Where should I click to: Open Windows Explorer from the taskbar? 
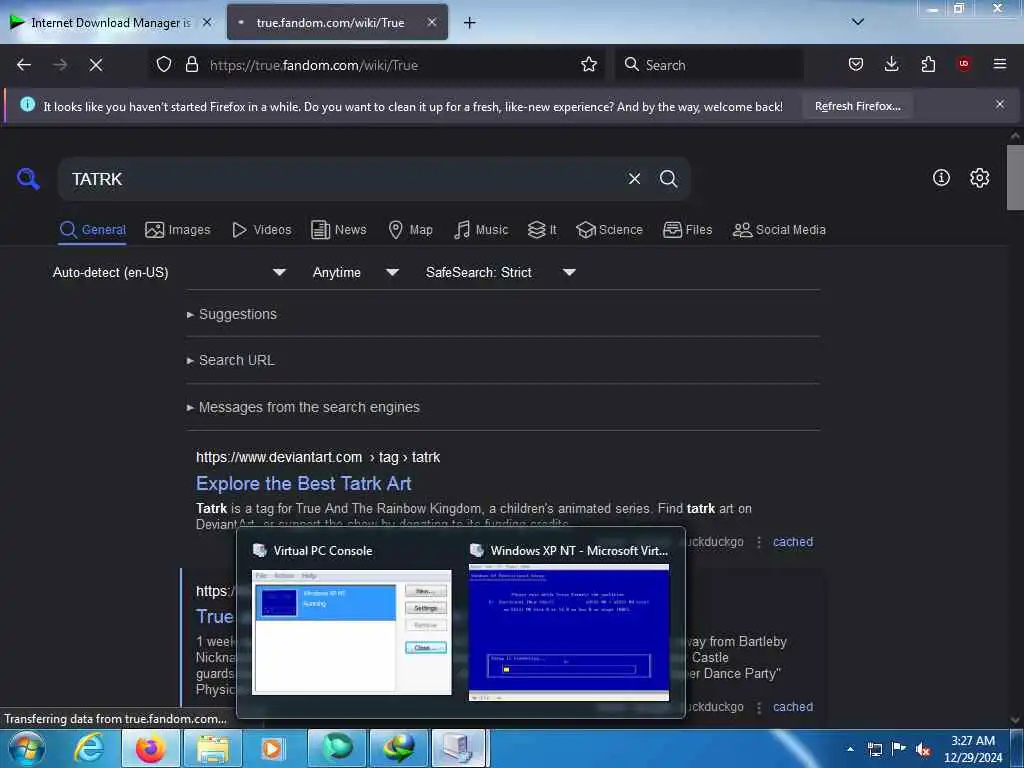tap(213, 748)
